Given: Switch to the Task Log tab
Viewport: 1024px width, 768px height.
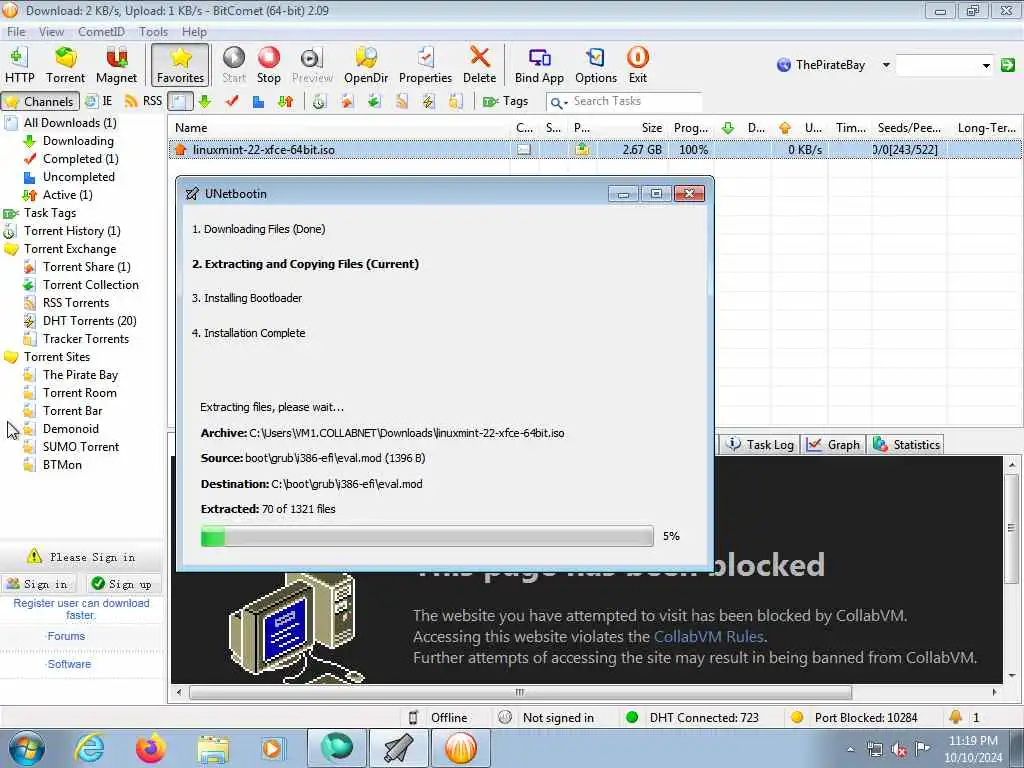Looking at the screenshot, I should click(x=760, y=445).
